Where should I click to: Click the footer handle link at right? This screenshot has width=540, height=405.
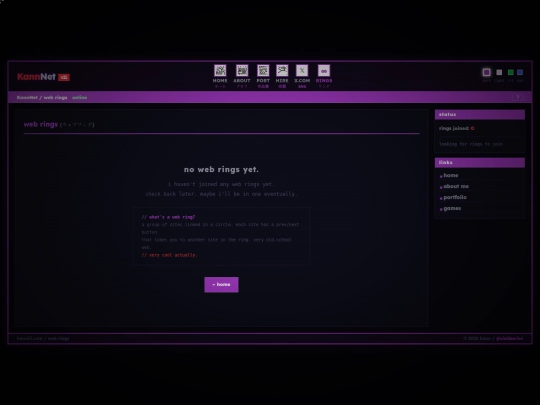[509, 339]
